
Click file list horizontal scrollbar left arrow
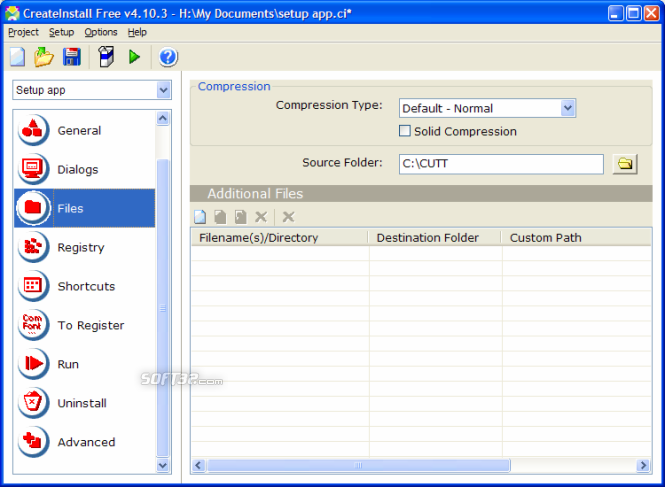click(198, 465)
